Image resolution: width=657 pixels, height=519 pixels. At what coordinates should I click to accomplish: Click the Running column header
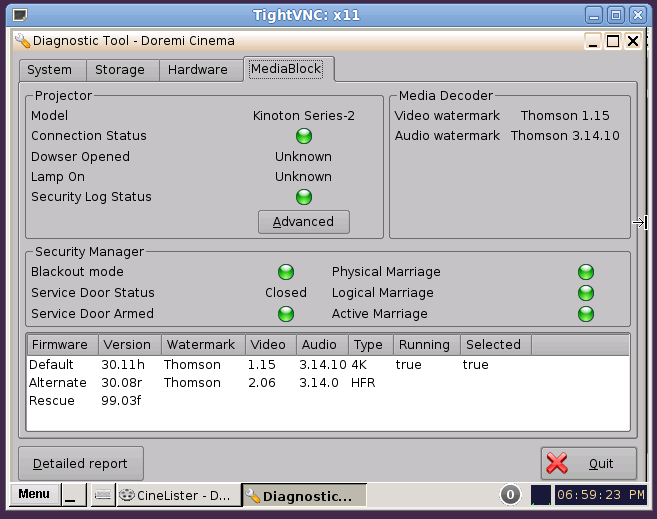tap(427, 345)
